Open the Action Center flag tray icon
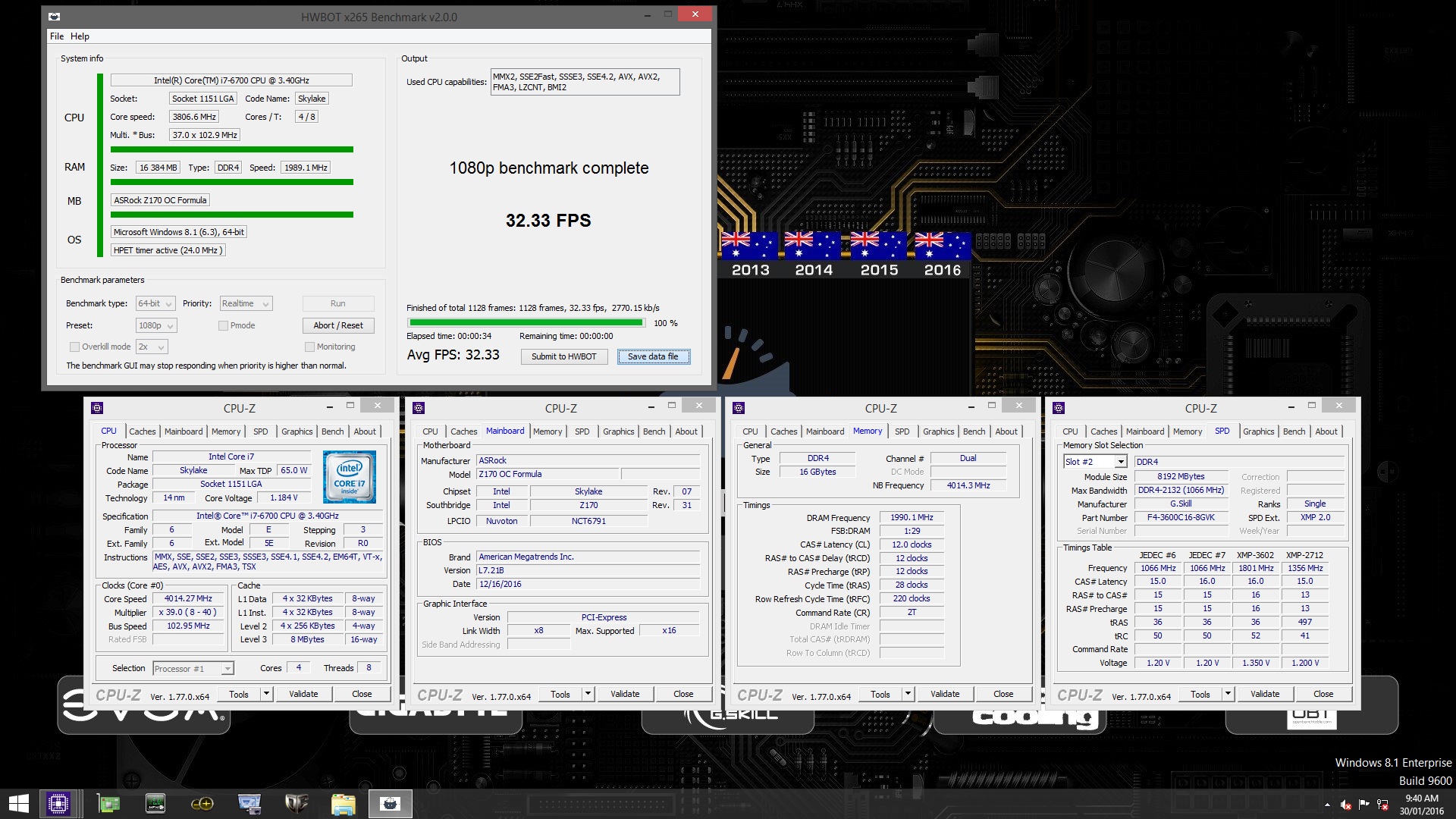Image resolution: width=1456 pixels, height=819 pixels. (1364, 805)
